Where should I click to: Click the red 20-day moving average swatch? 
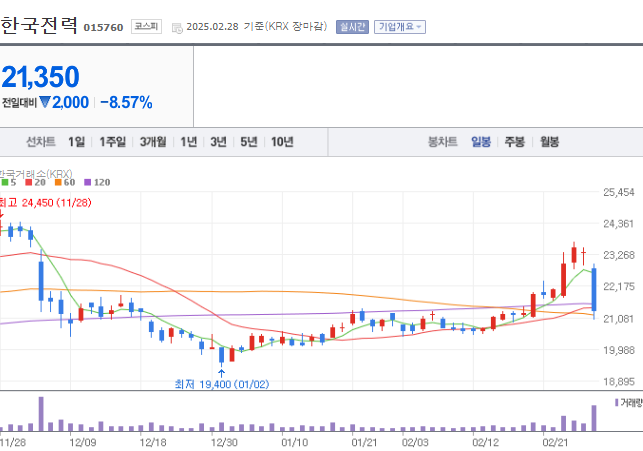(28, 182)
